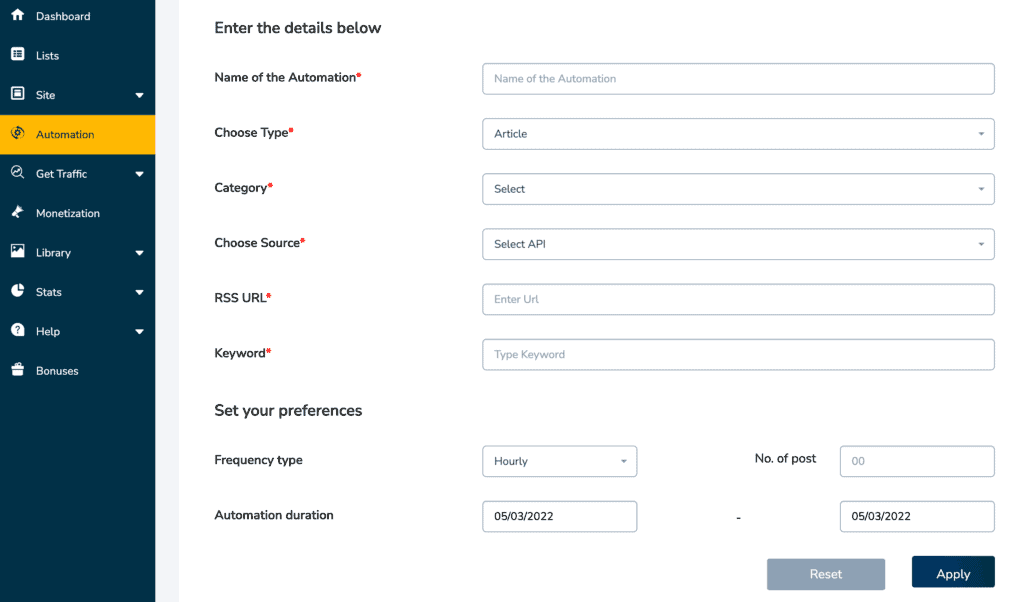
Task: Expand the Site submenu arrow
Action: coord(139,96)
